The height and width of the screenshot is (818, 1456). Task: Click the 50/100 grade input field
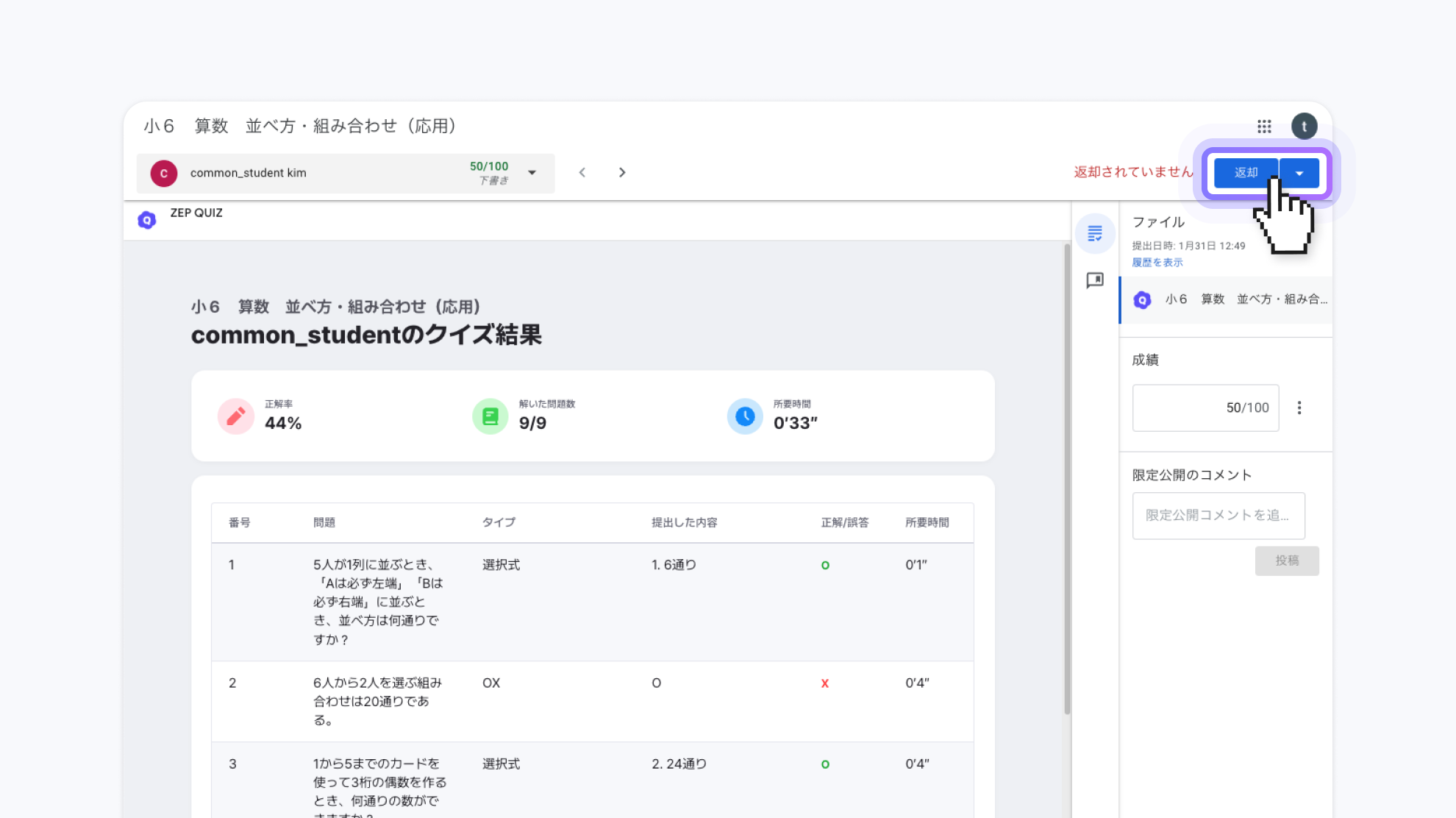tap(1205, 408)
